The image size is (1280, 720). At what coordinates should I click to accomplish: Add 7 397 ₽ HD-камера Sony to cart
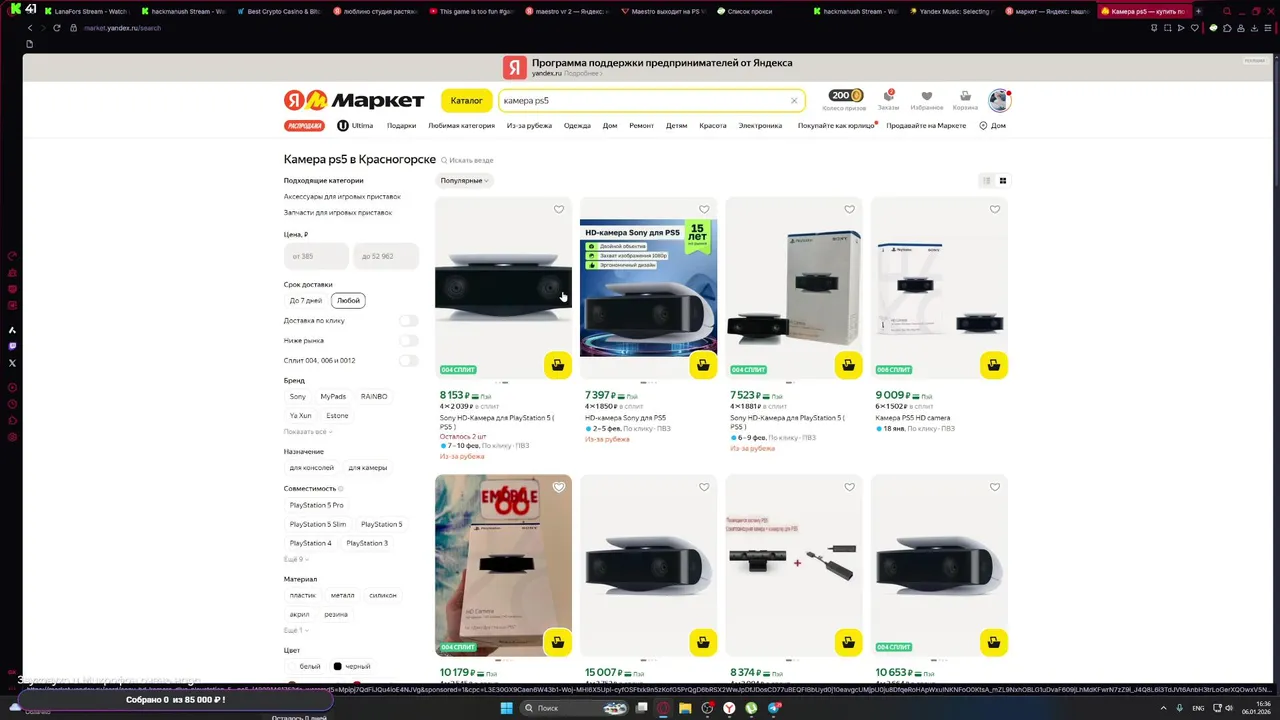click(x=703, y=365)
